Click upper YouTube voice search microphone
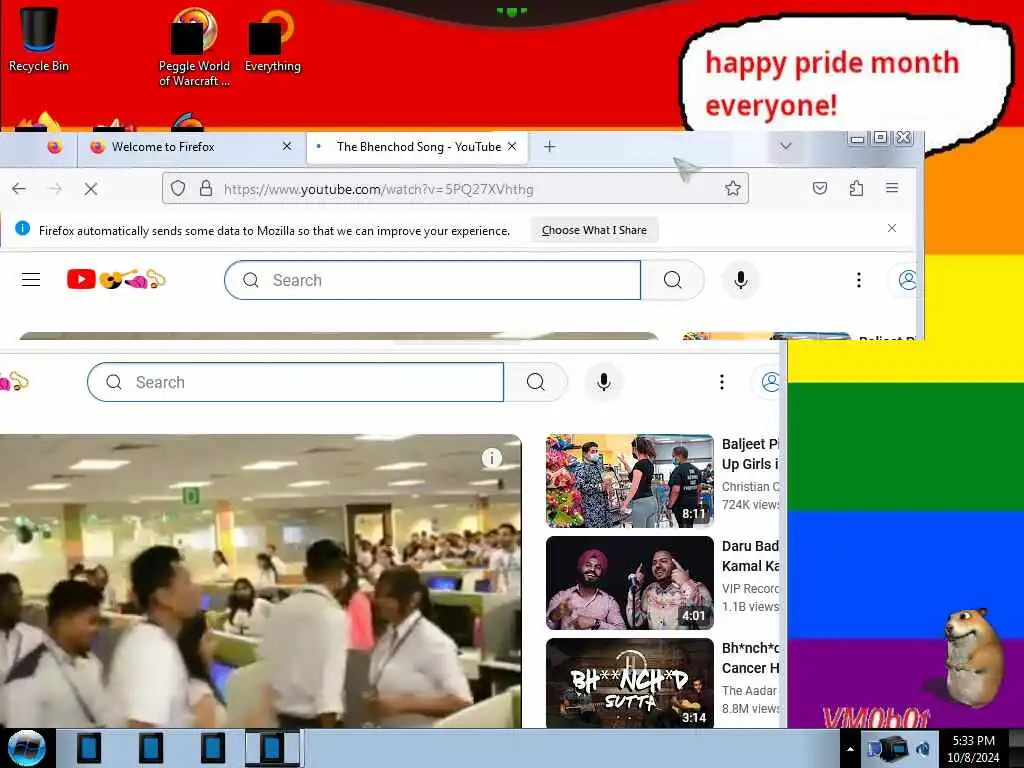Viewport: 1024px width, 768px height. tap(741, 280)
